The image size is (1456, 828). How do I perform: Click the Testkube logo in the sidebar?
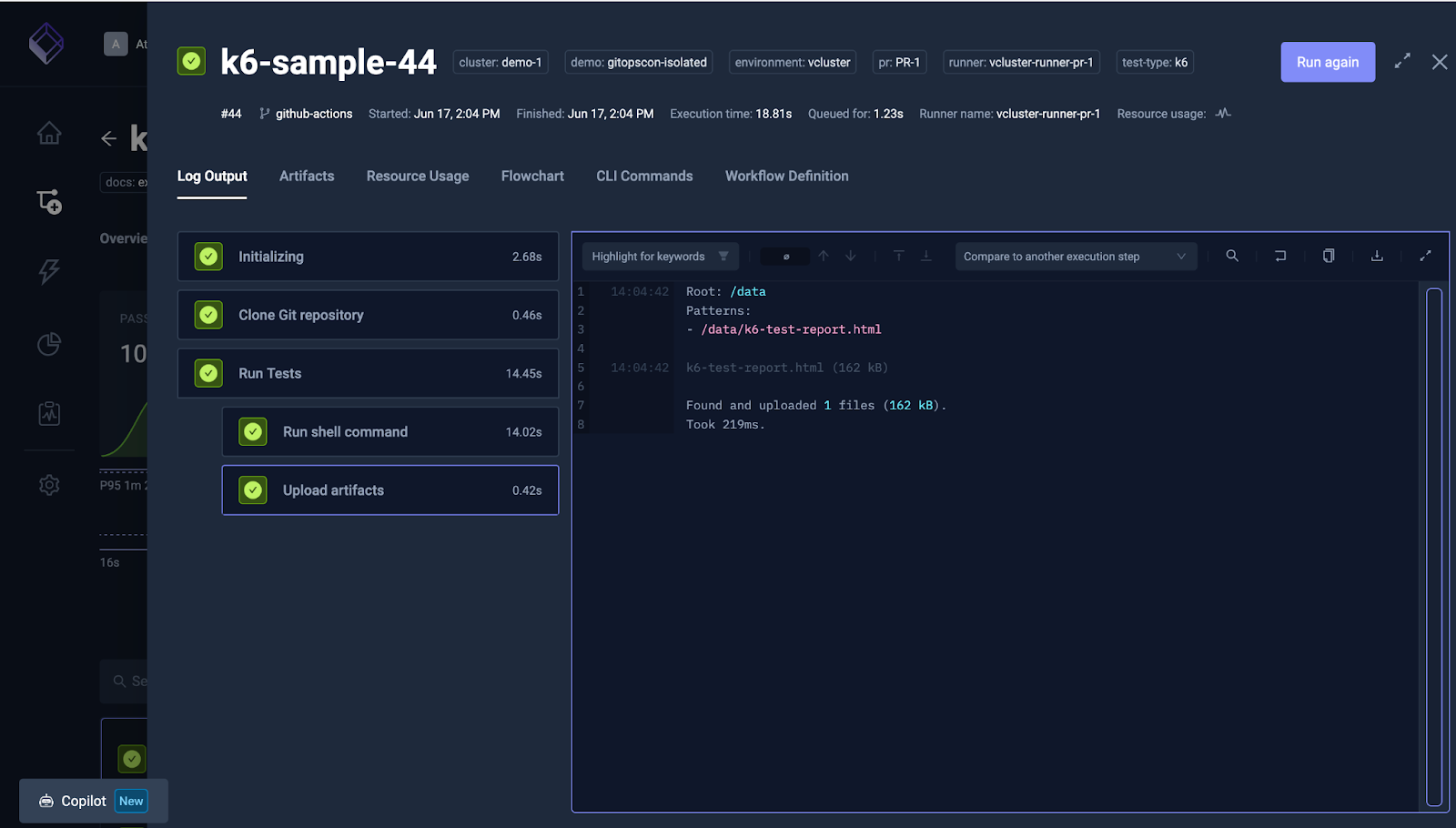46,43
